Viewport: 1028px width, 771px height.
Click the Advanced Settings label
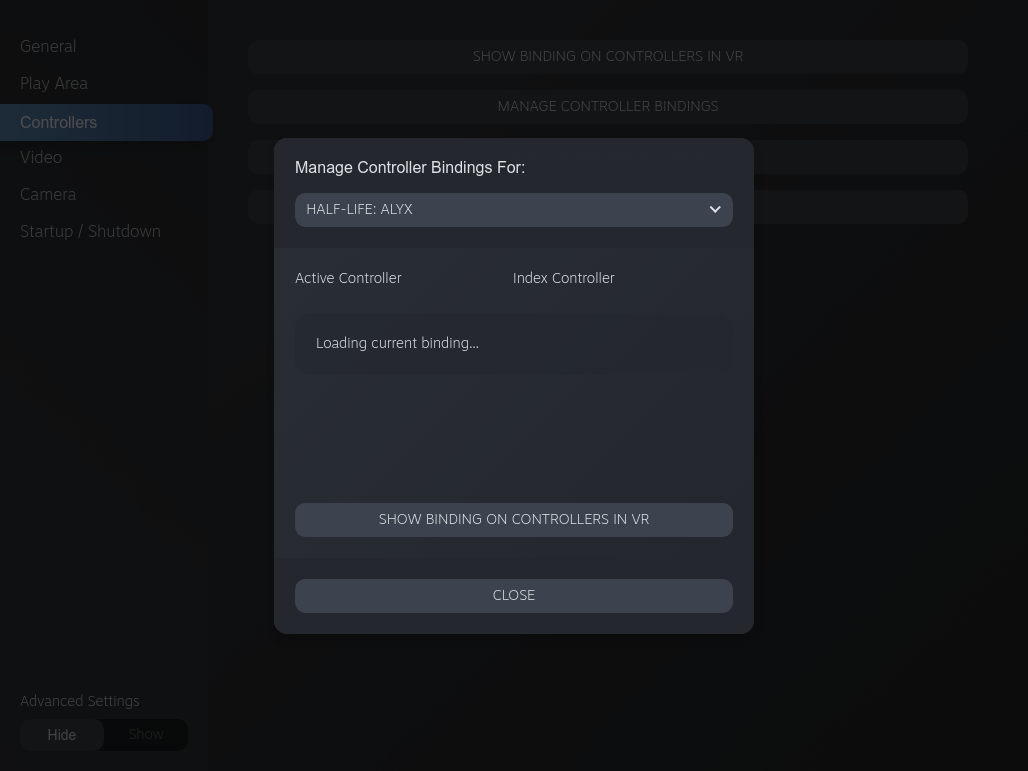pos(79,701)
